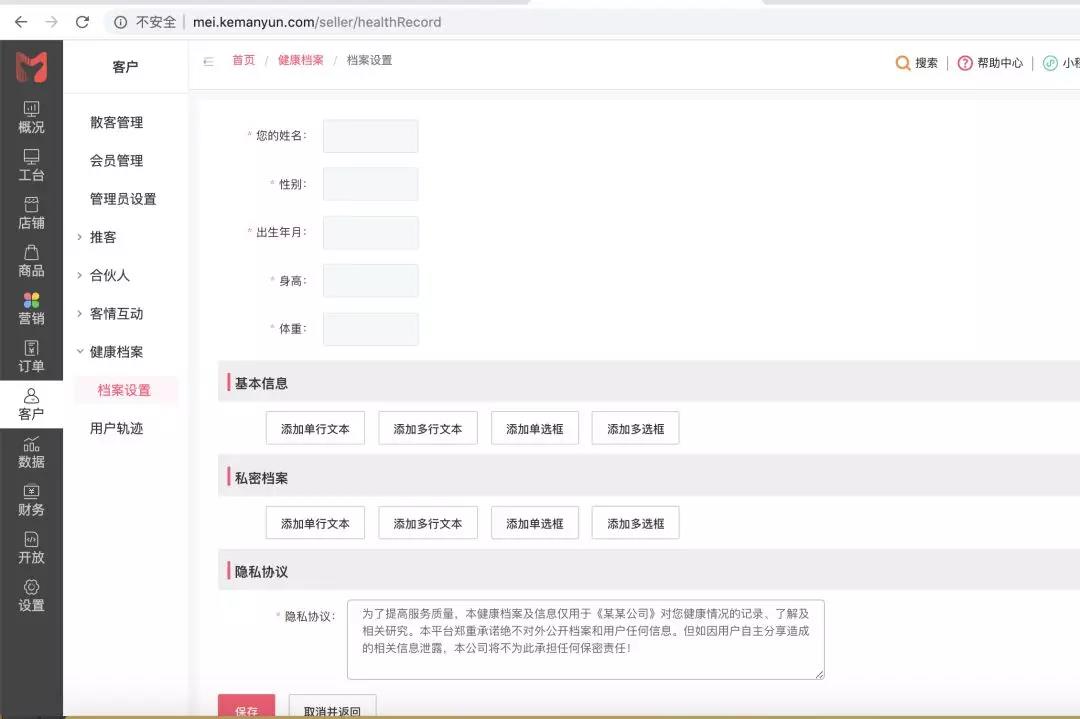Click the 体重 input field
This screenshot has height=719, width=1080.
coord(371,329)
